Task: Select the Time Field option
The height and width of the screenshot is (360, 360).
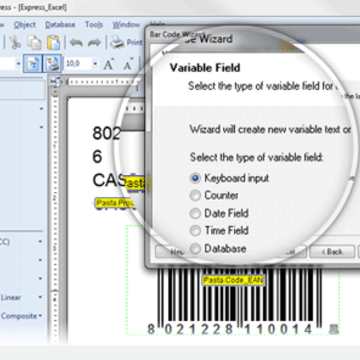Action: point(195,231)
